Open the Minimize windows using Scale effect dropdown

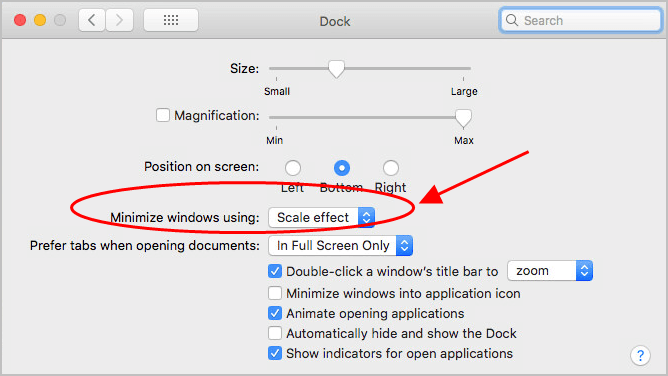click(322, 218)
